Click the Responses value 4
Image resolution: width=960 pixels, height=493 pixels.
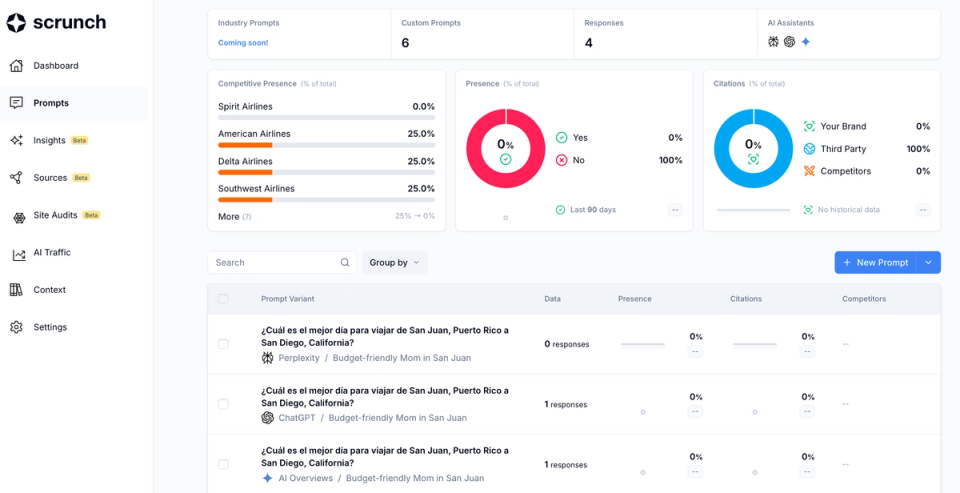(x=588, y=43)
